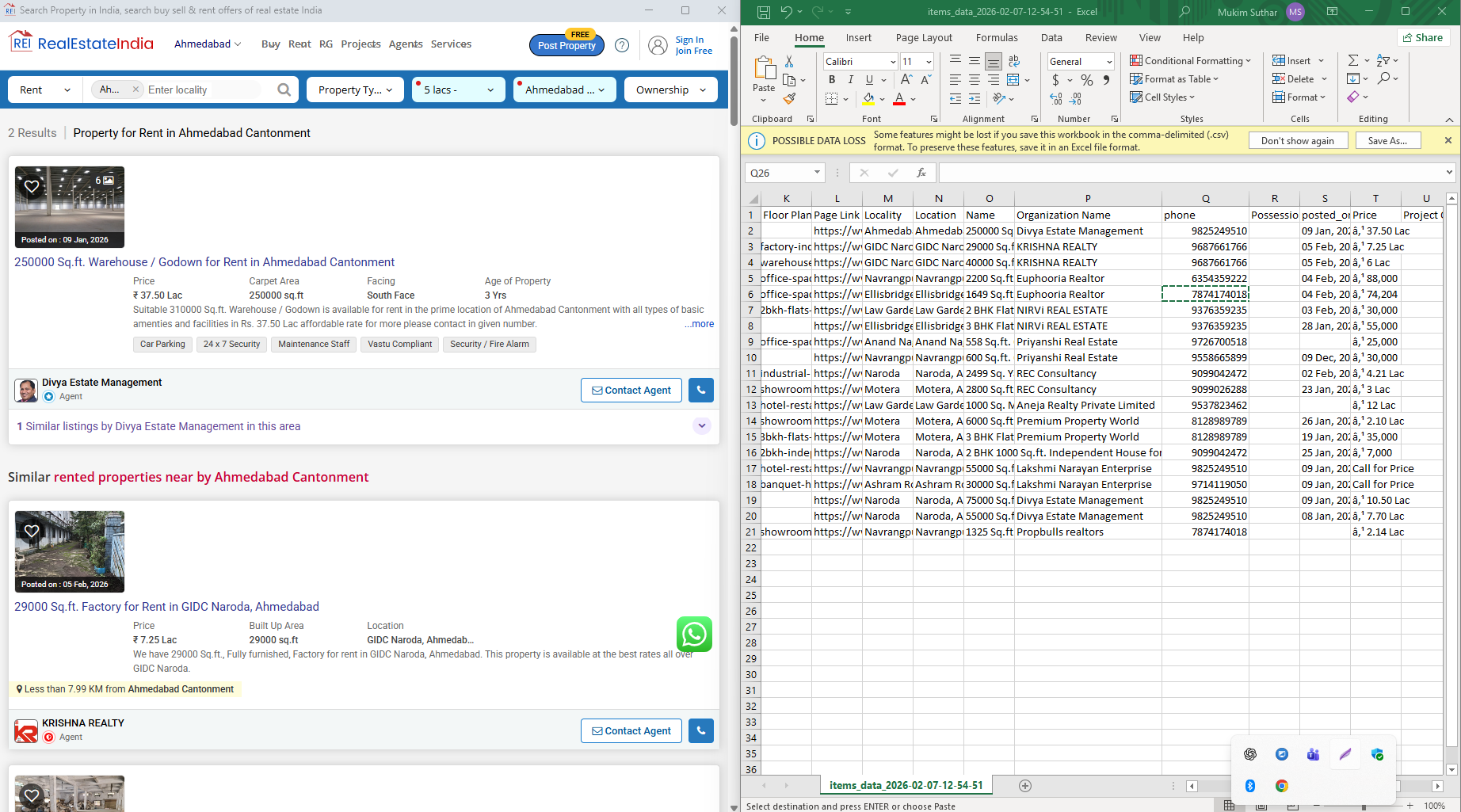Click the AutoSum icon in Editing group
Viewport: 1461px width, 812px height.
(x=1352, y=59)
